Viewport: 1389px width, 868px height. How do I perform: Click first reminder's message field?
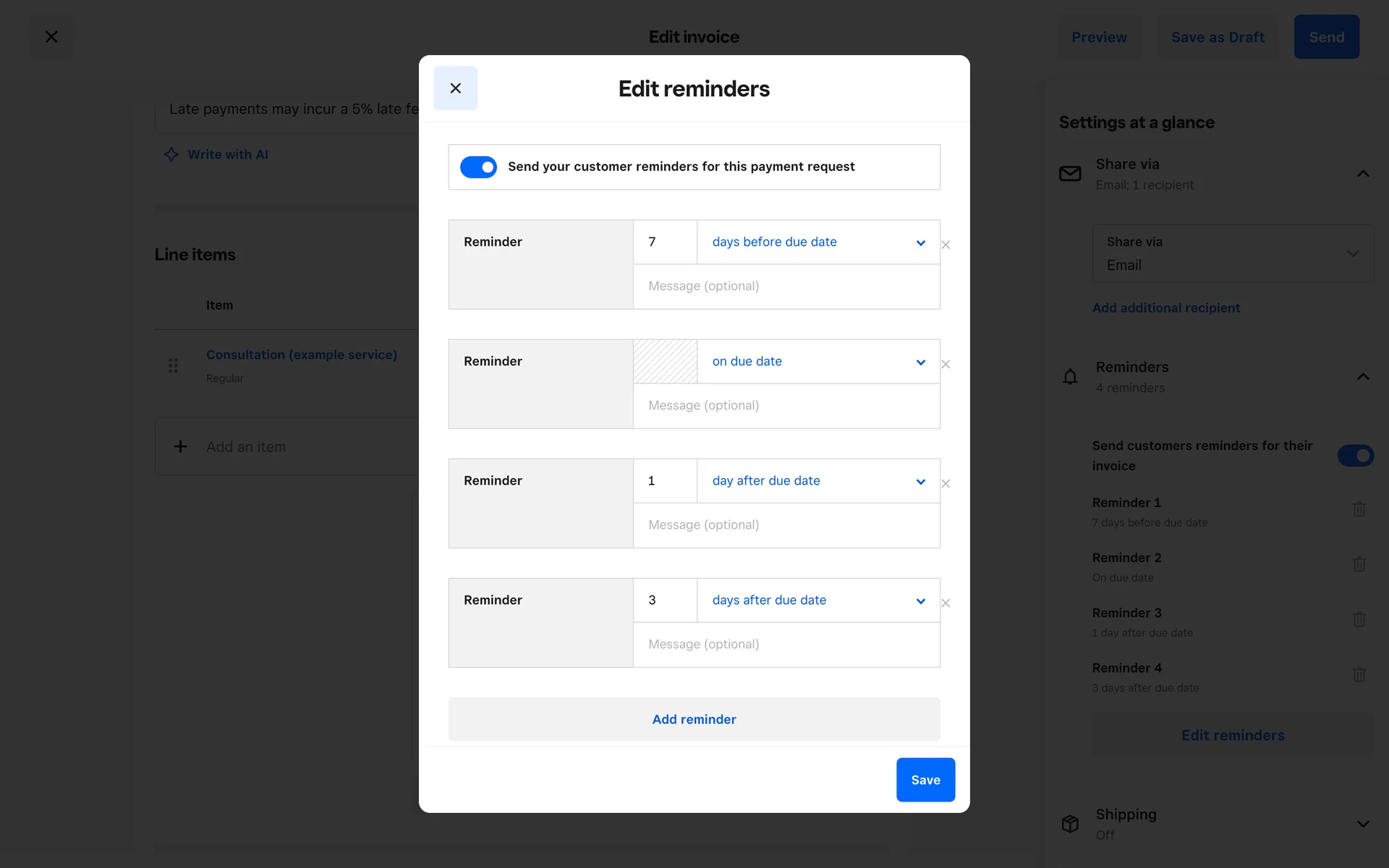pos(786,286)
